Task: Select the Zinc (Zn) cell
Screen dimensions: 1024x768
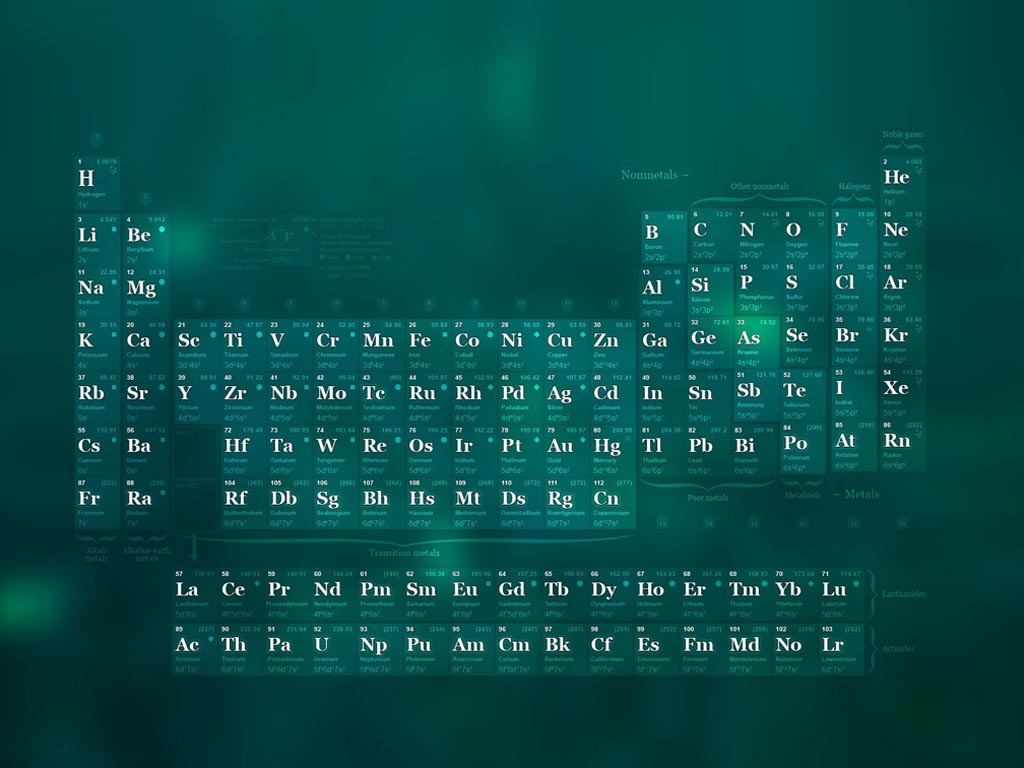Action: 613,345
